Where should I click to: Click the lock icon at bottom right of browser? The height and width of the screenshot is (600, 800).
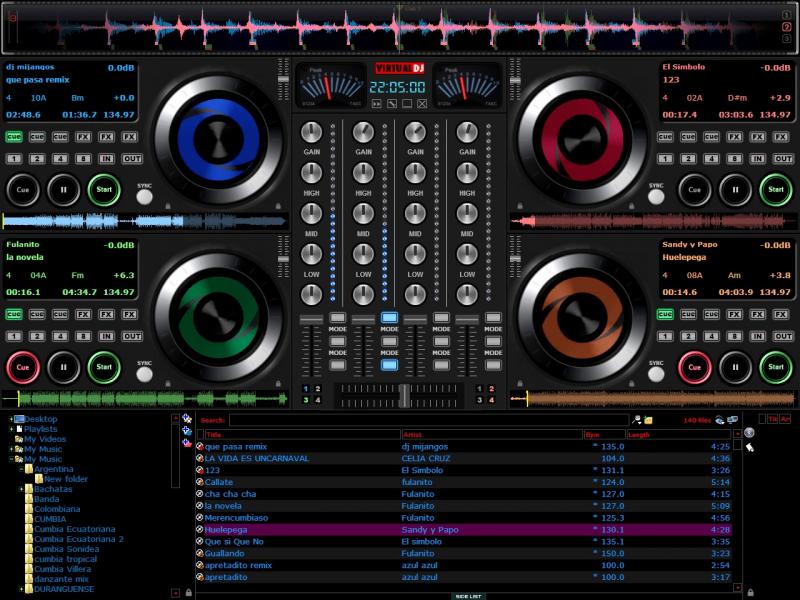pos(750,592)
